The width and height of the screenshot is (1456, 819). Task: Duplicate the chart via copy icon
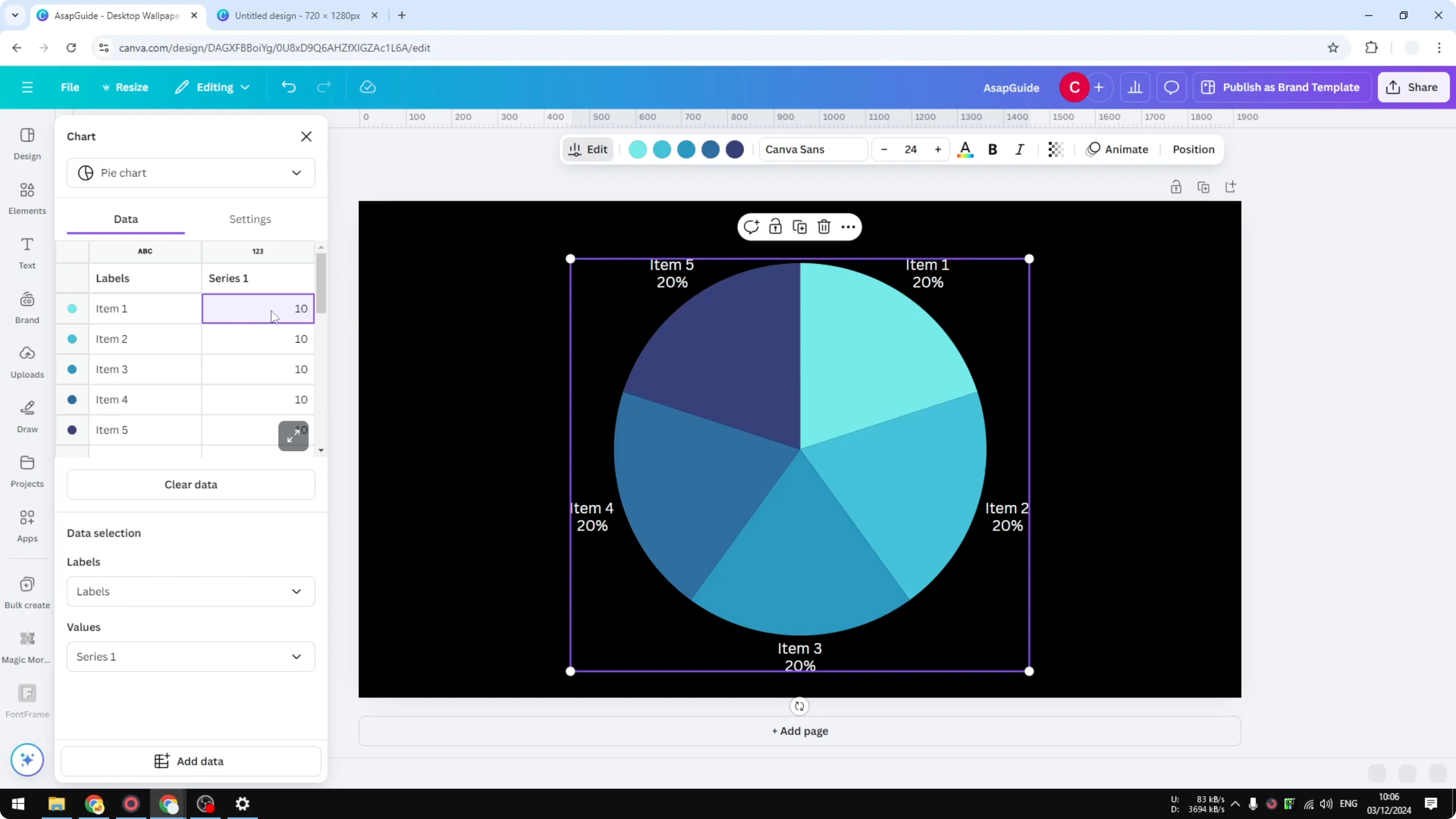point(799,226)
